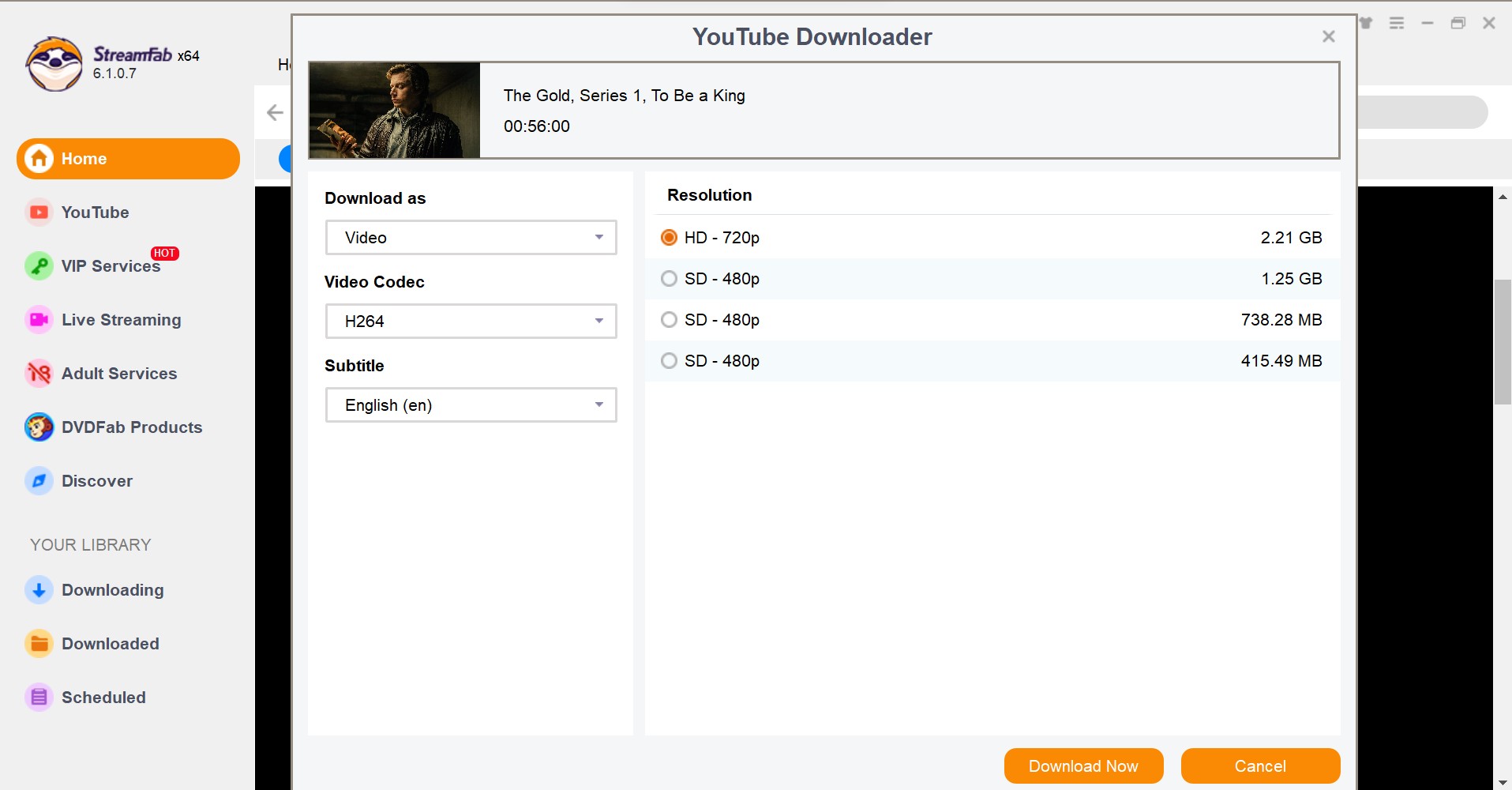Open Discover section
Viewport: 1512px width, 790px height.
[x=96, y=481]
